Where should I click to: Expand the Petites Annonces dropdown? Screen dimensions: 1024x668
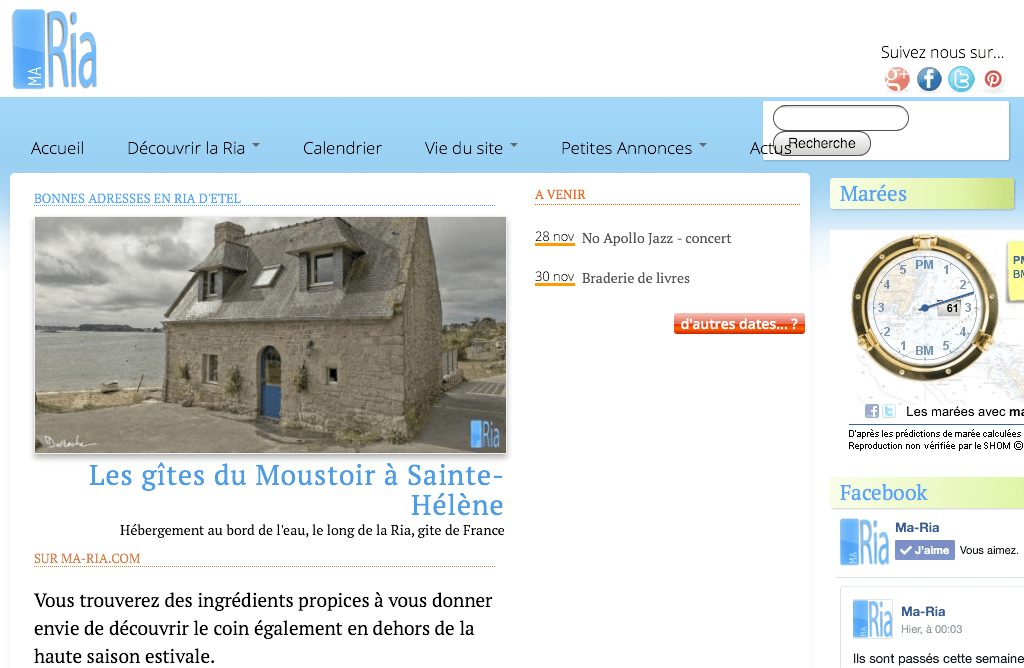633,148
